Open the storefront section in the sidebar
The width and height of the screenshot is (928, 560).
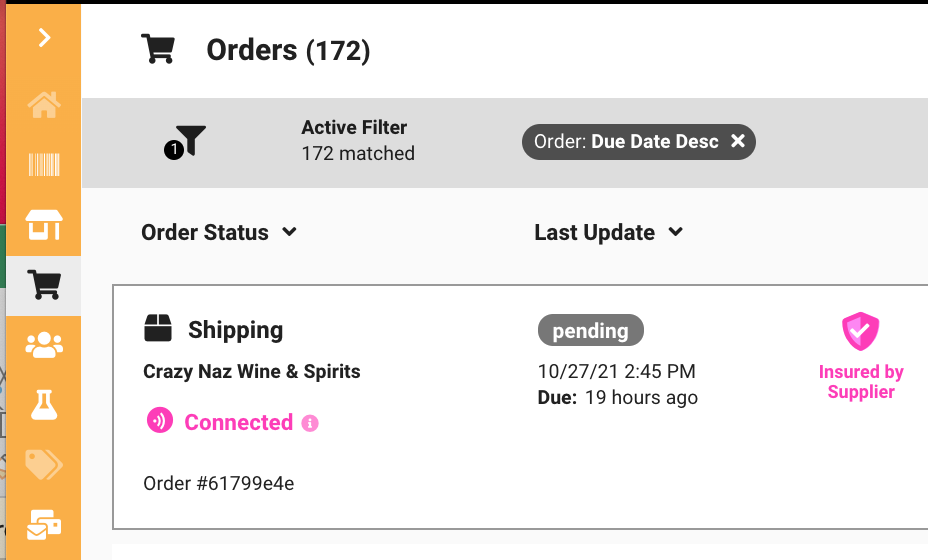[x=44, y=225]
